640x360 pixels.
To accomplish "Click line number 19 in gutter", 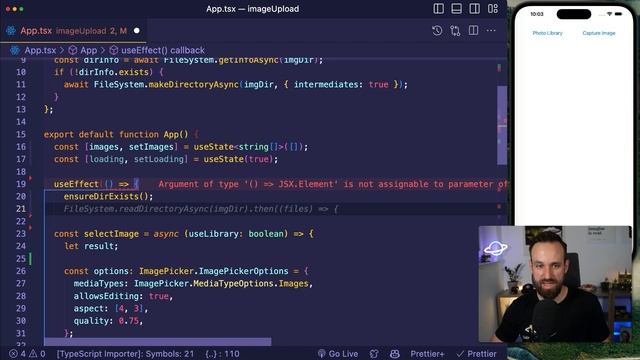I will click(x=21, y=184).
